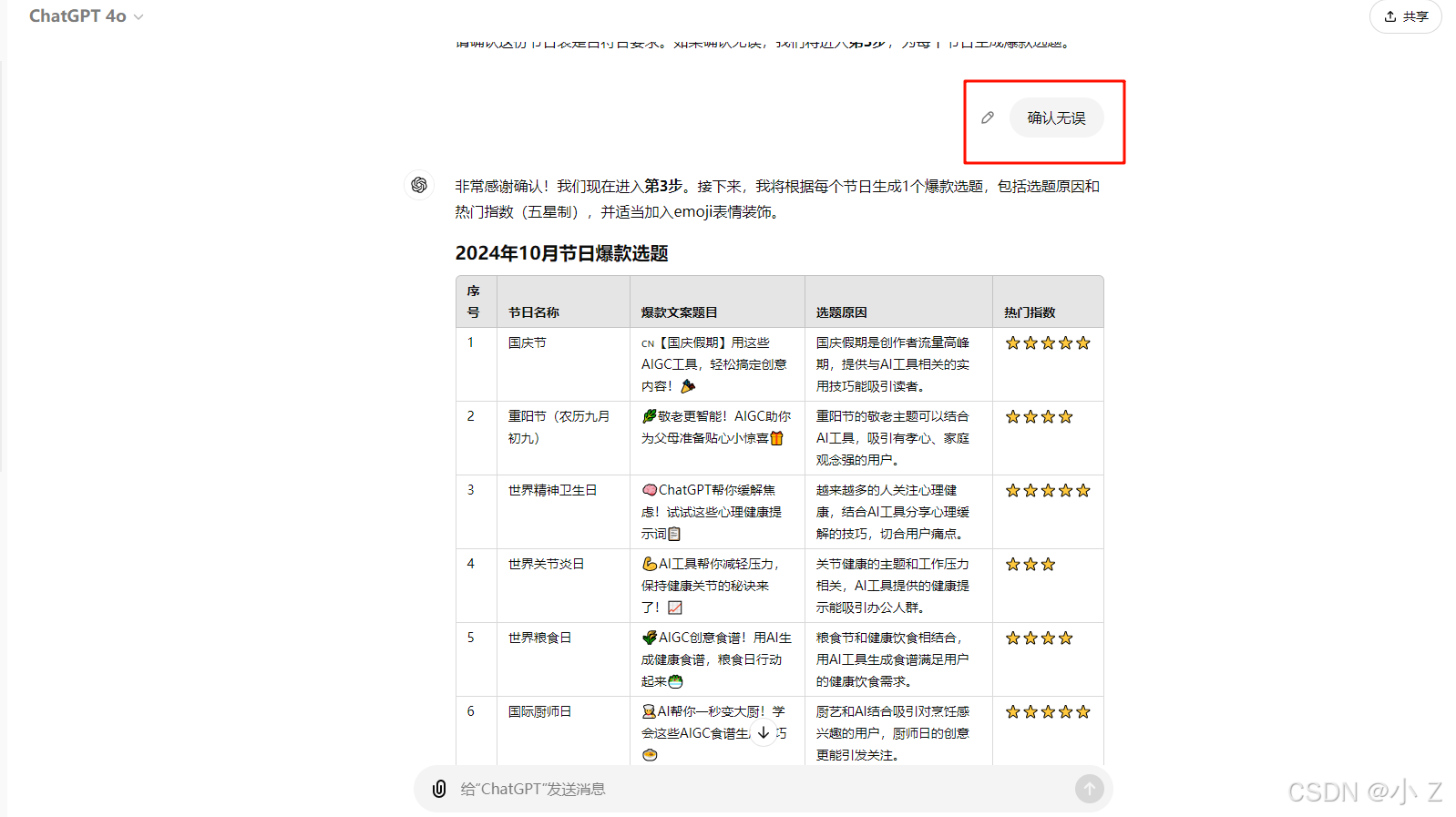Screen dimensions: 1456x817
Task: Click the 世界关节炎日 cell
Action: 563,586
